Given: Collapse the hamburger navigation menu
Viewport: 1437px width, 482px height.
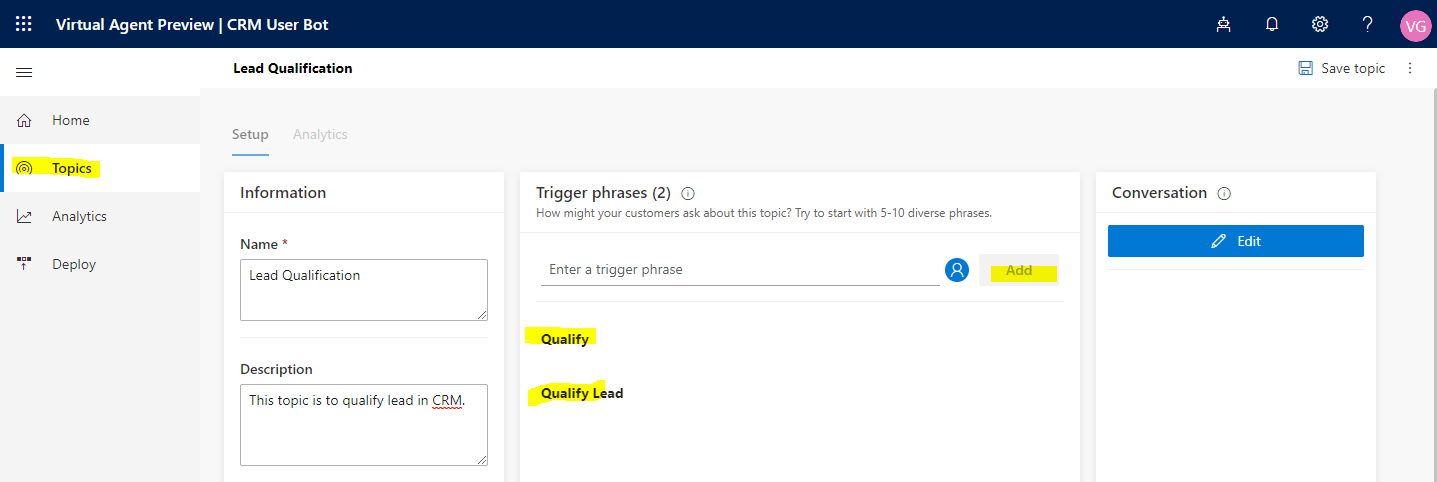Looking at the screenshot, I should pyautogui.click(x=24, y=72).
